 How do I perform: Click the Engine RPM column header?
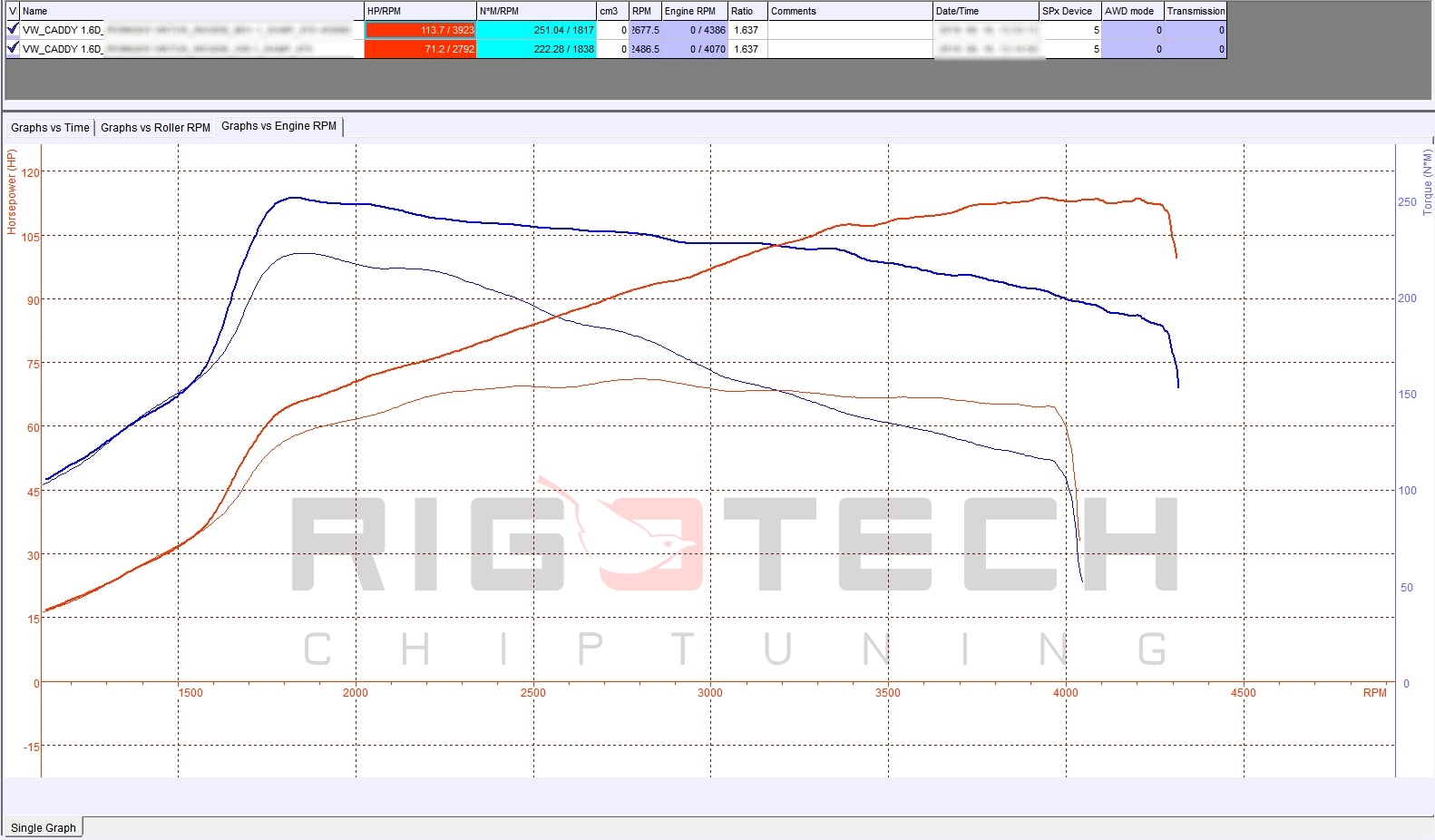[695, 11]
